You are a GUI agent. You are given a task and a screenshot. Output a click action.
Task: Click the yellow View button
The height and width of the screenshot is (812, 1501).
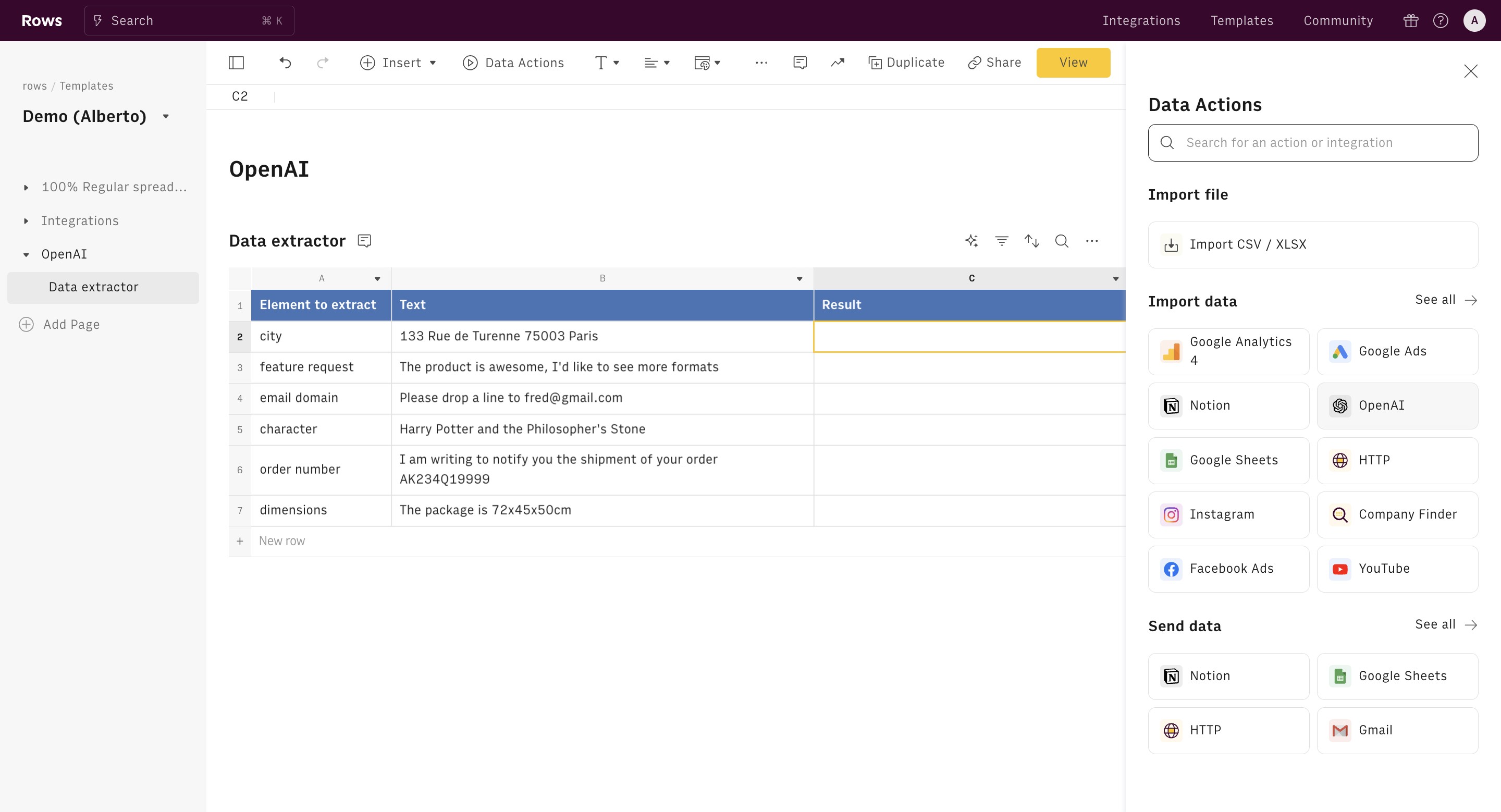(1073, 63)
